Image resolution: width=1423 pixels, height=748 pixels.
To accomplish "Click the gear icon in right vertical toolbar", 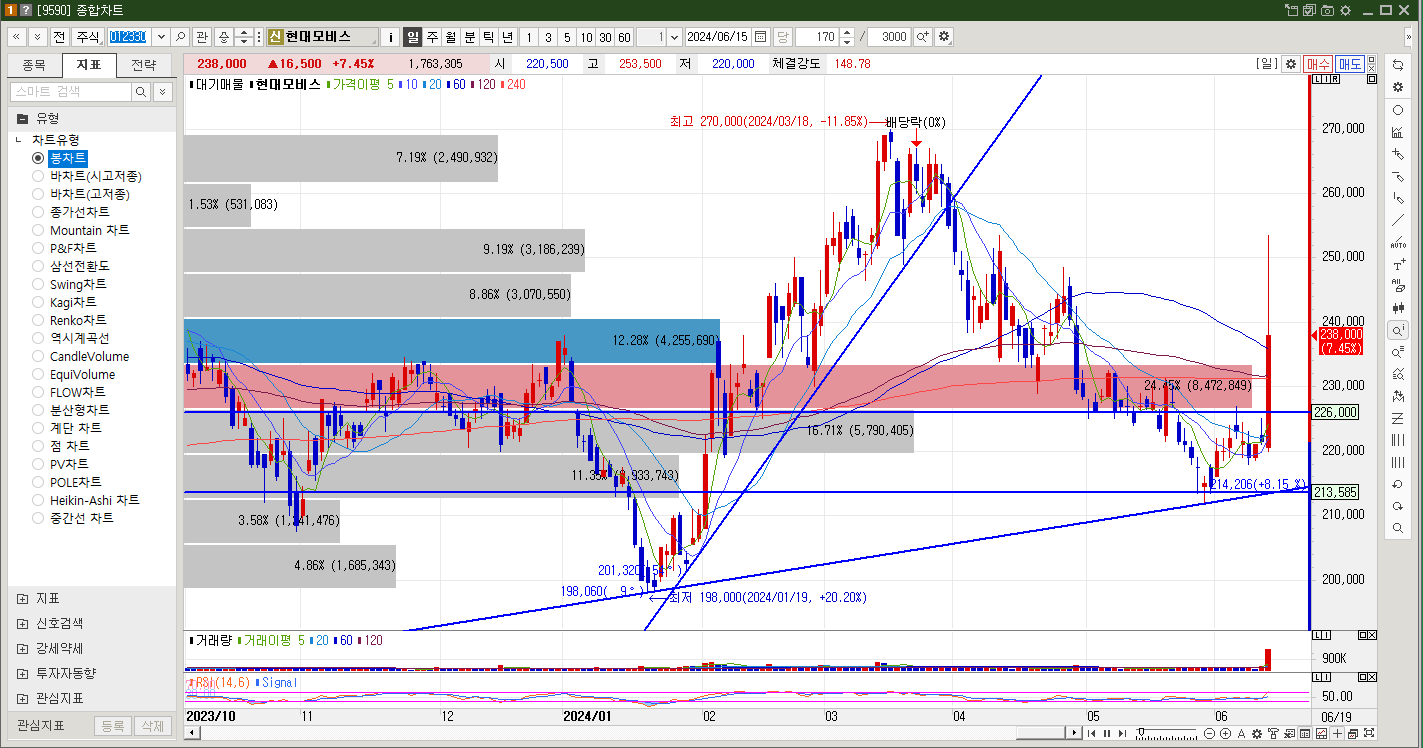I will point(1398,87).
